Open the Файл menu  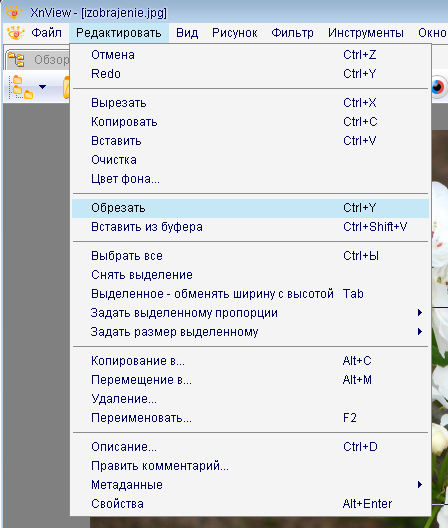[46, 33]
